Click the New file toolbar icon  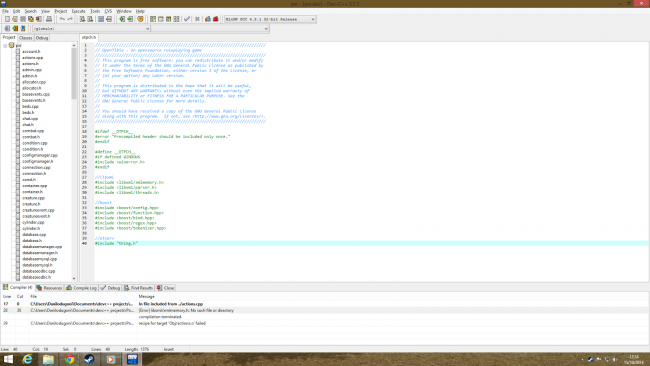[x=7, y=19]
